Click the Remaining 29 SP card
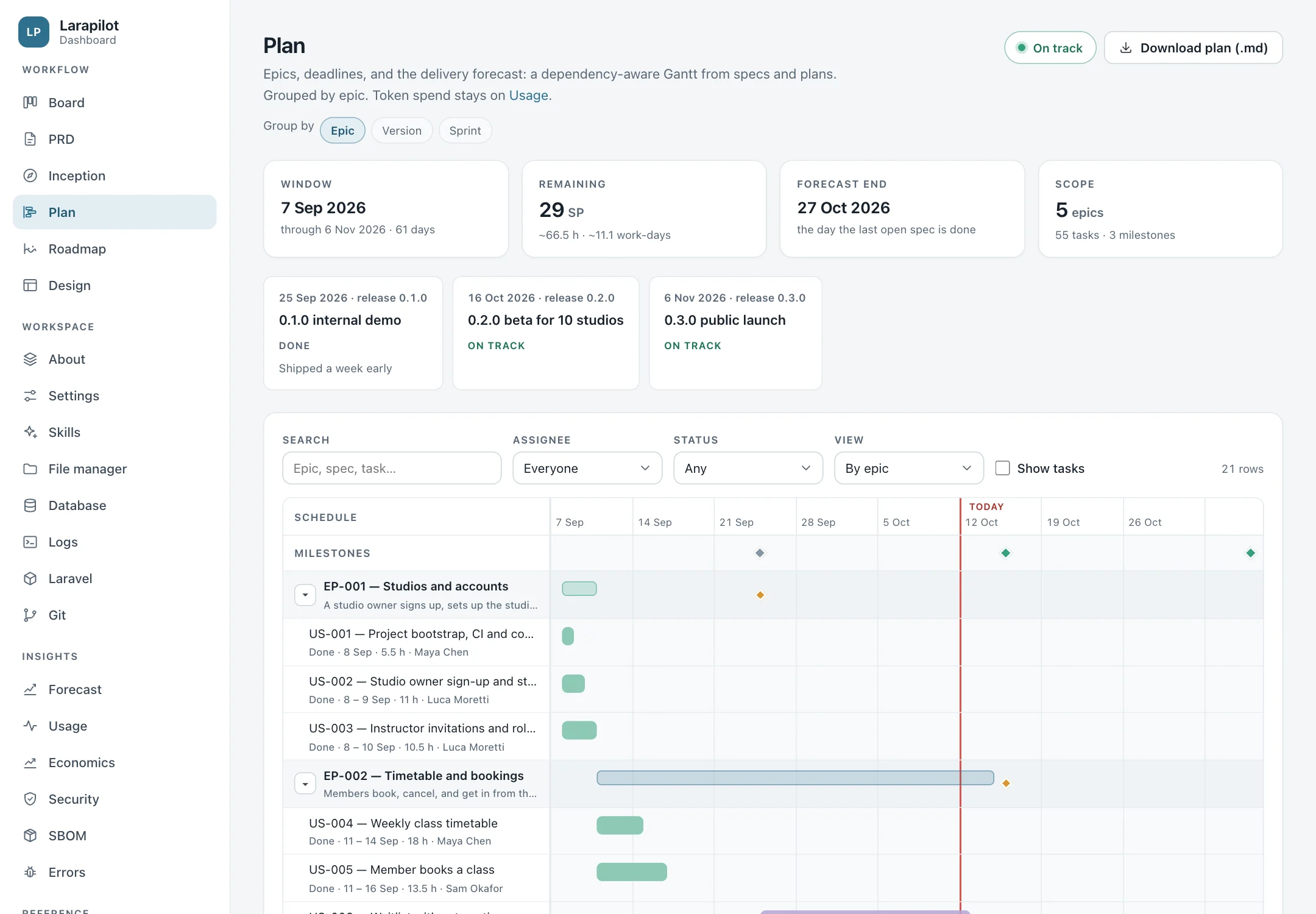This screenshot has height=914, width=1316. pos(644,209)
